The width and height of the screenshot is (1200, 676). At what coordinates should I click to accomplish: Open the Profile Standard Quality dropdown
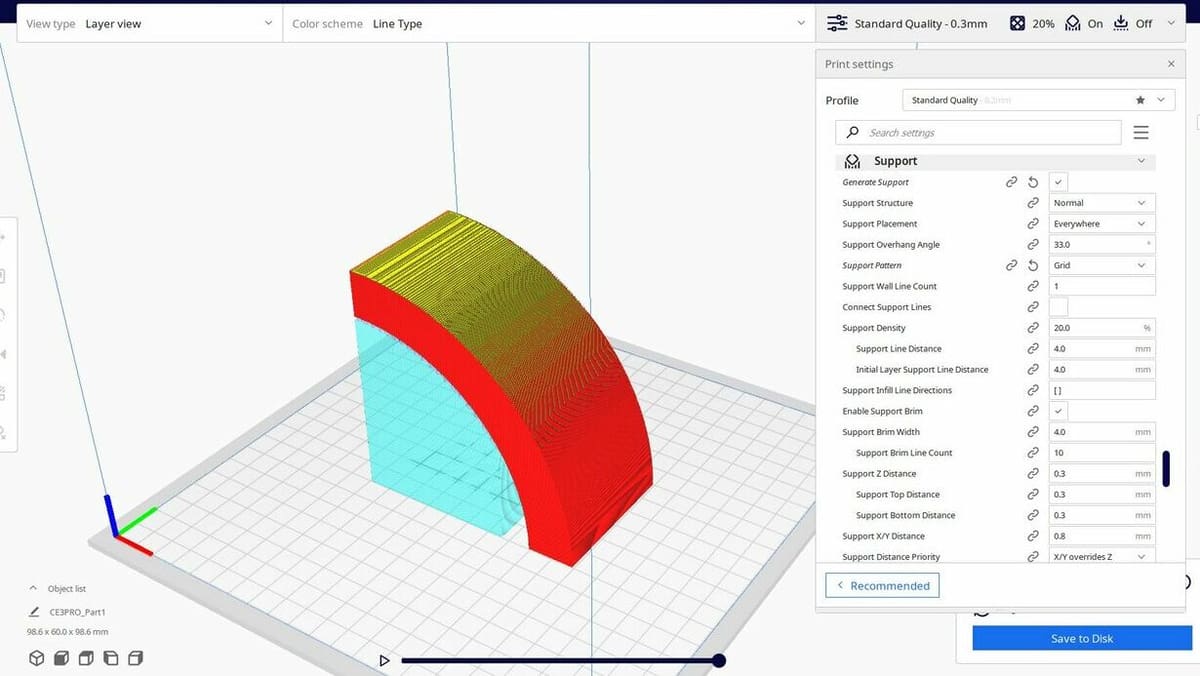point(1038,100)
